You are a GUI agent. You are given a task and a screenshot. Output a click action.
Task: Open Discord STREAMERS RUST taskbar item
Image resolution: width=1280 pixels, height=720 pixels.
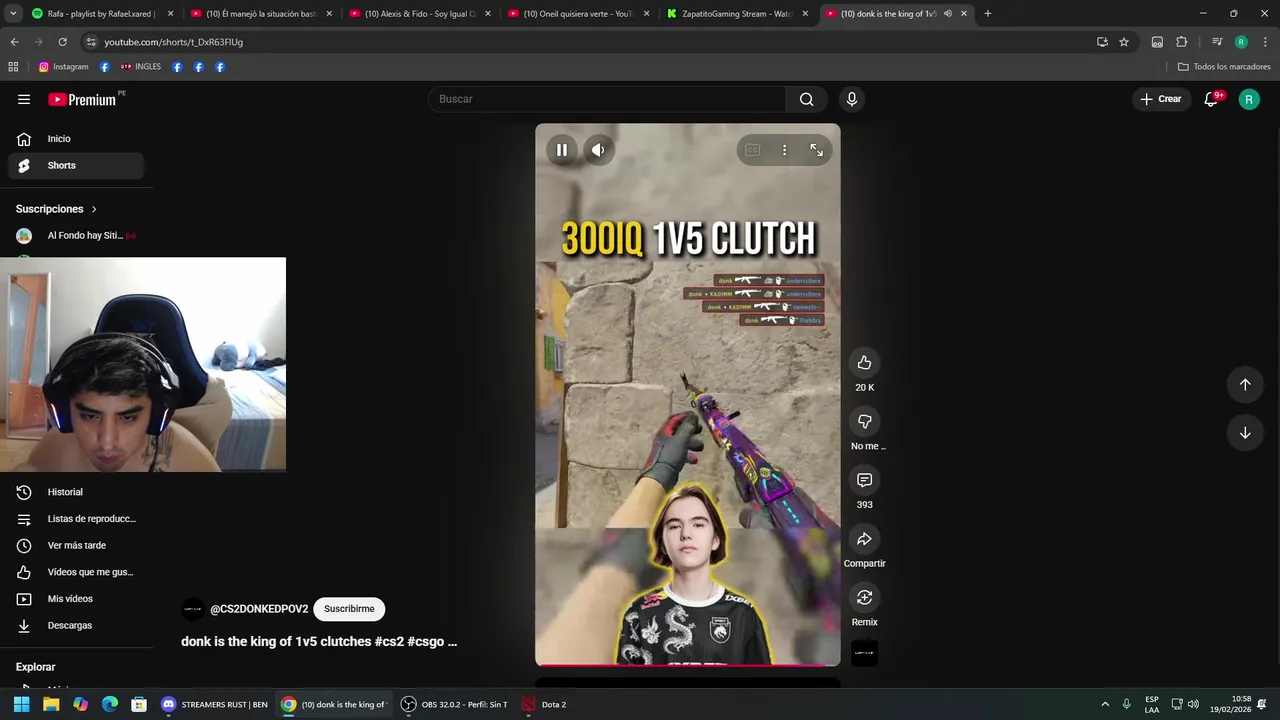pyautogui.click(x=215, y=705)
